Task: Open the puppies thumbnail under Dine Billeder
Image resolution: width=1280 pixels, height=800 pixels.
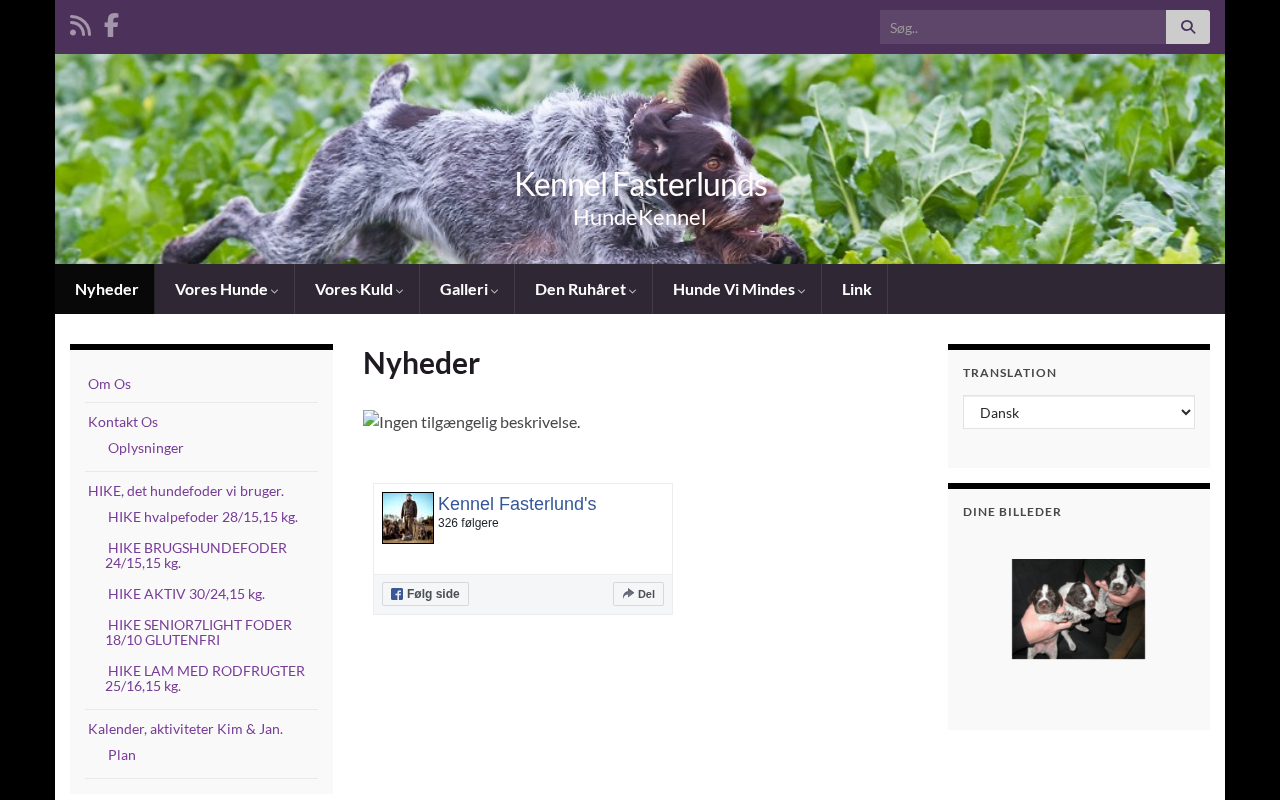Action: tap(1078, 609)
